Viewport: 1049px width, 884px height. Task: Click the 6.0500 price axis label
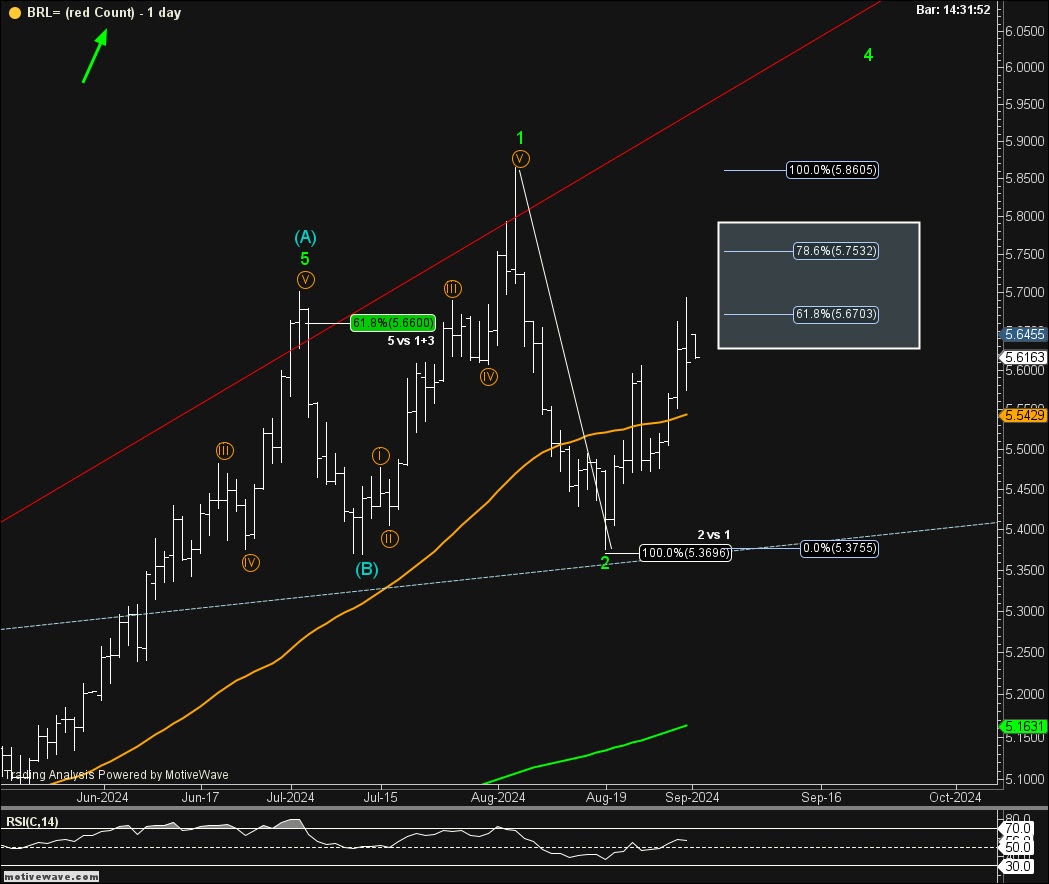pos(1025,31)
